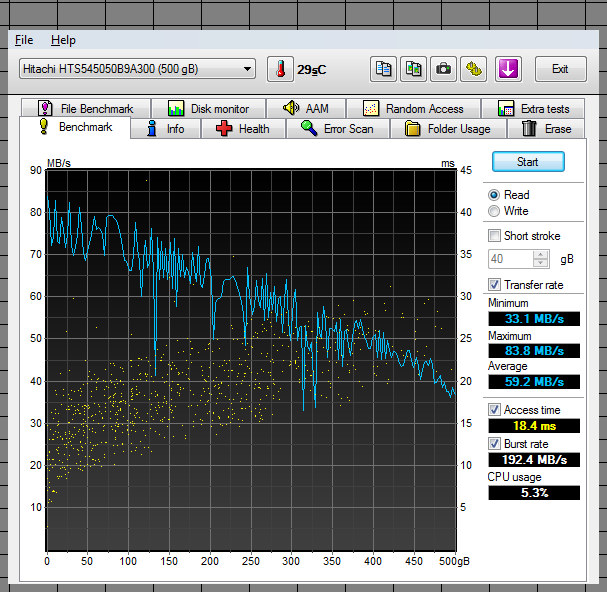Open the options wrench icon
The height and width of the screenshot is (592, 607).
(x=473, y=69)
